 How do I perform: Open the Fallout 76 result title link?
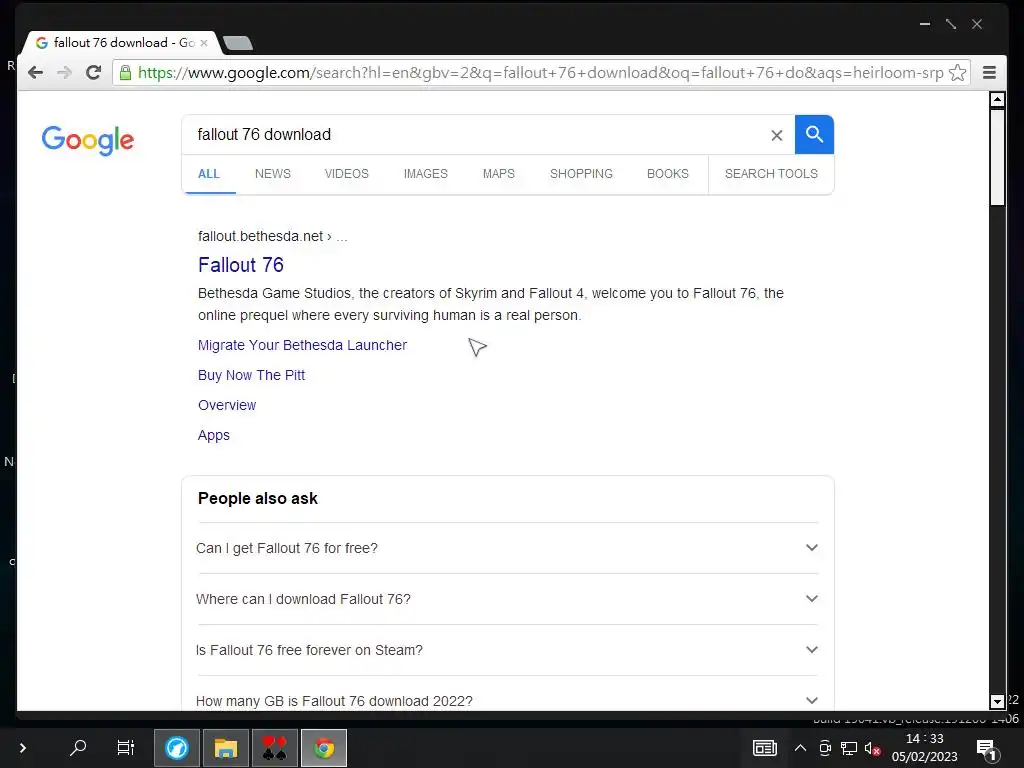[x=241, y=264]
